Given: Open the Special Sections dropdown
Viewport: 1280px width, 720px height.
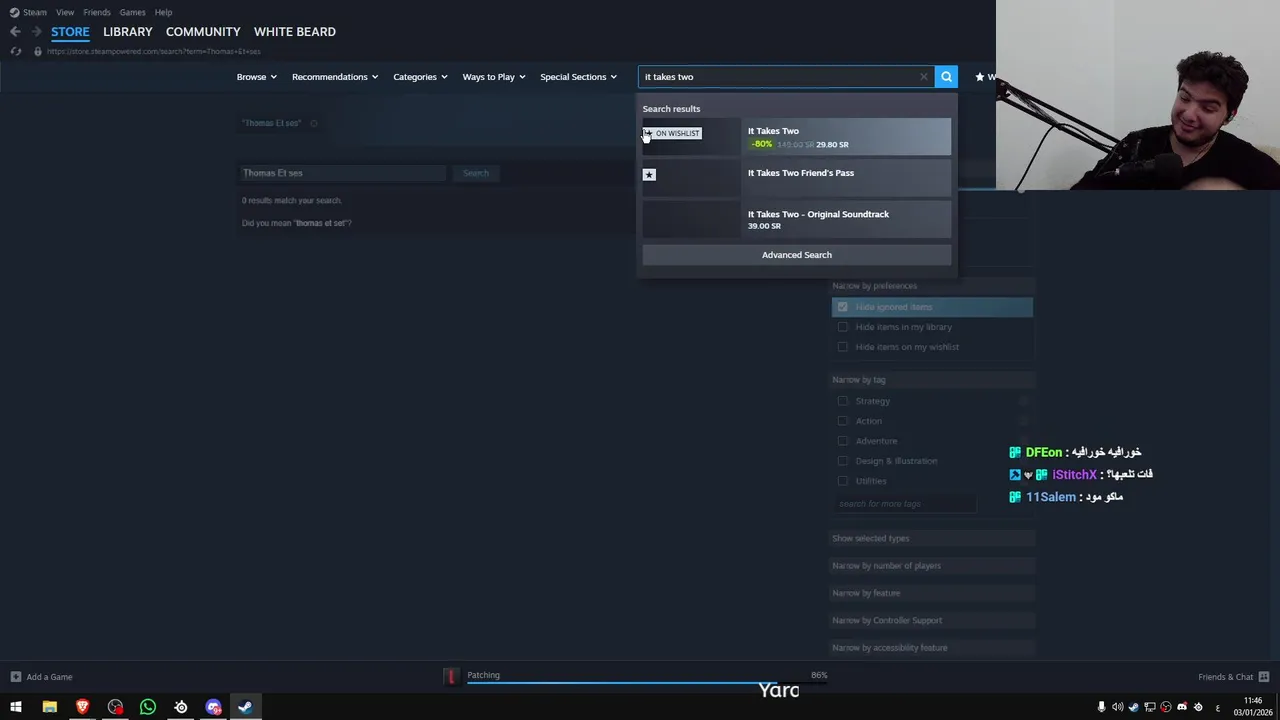Looking at the screenshot, I should [579, 77].
